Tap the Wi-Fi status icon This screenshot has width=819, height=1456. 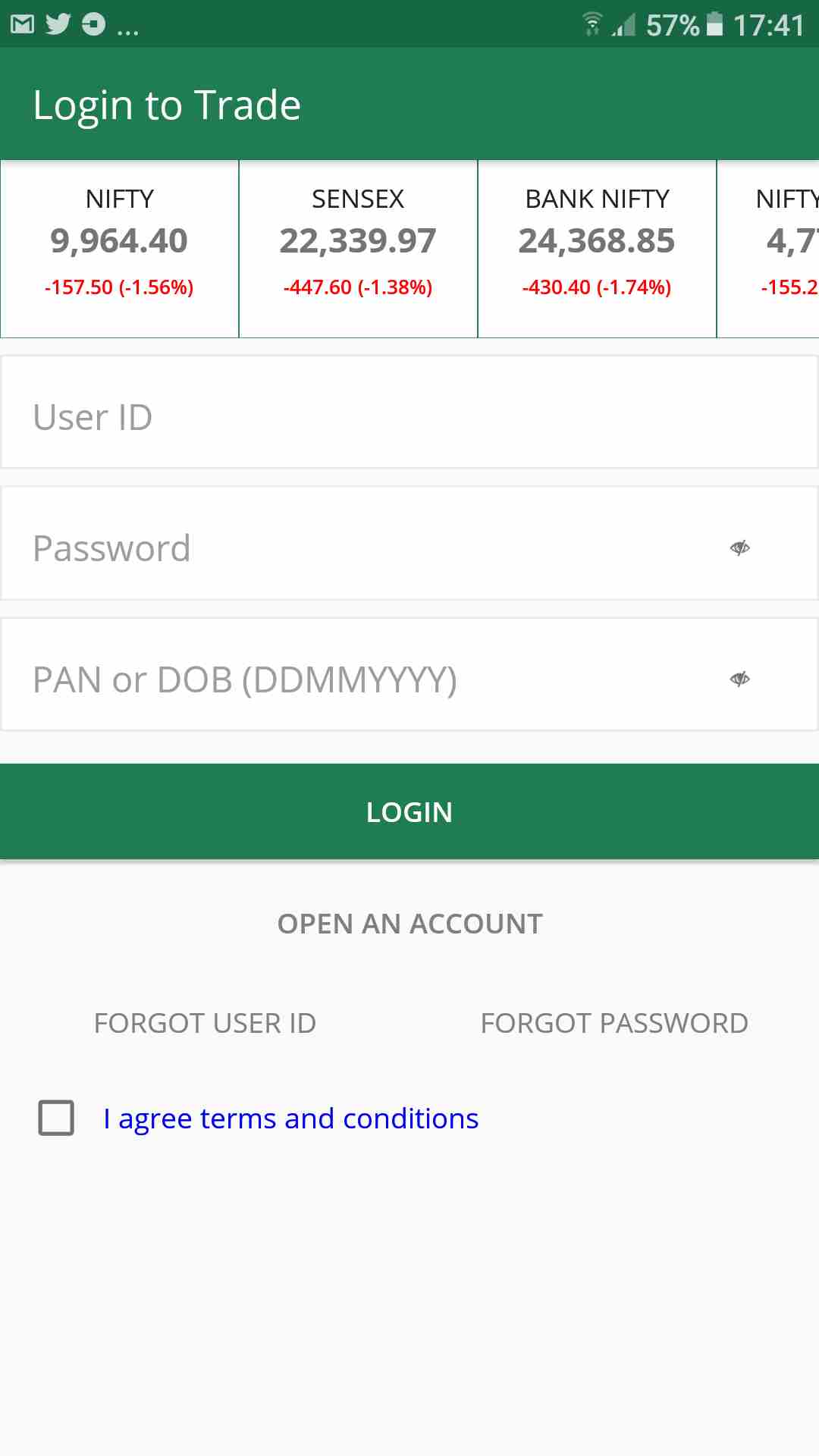point(592,24)
